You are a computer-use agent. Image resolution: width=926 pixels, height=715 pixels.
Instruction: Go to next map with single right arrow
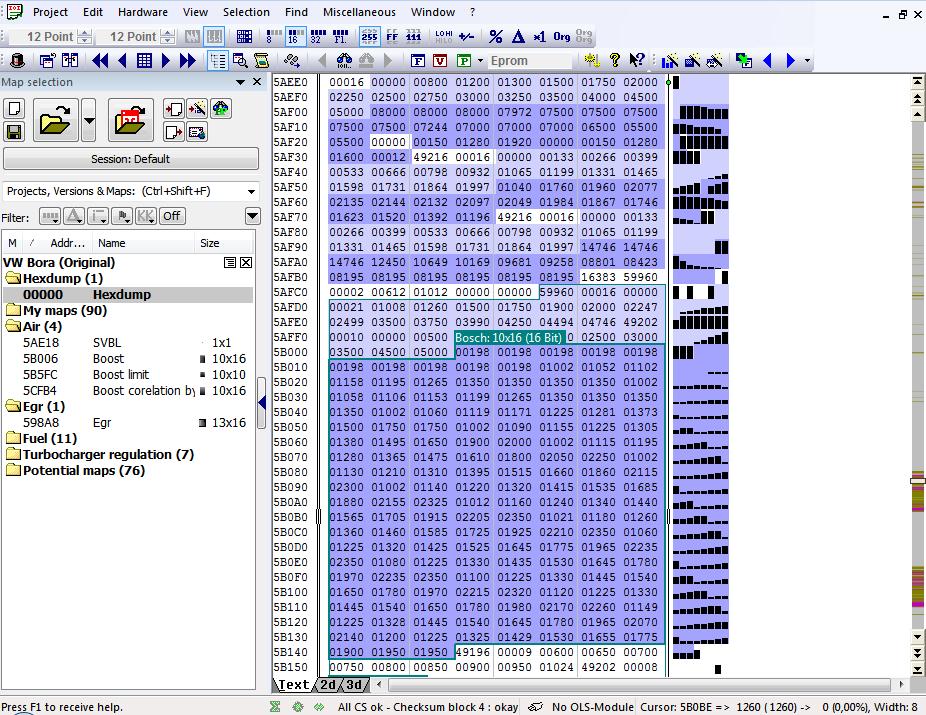166,60
